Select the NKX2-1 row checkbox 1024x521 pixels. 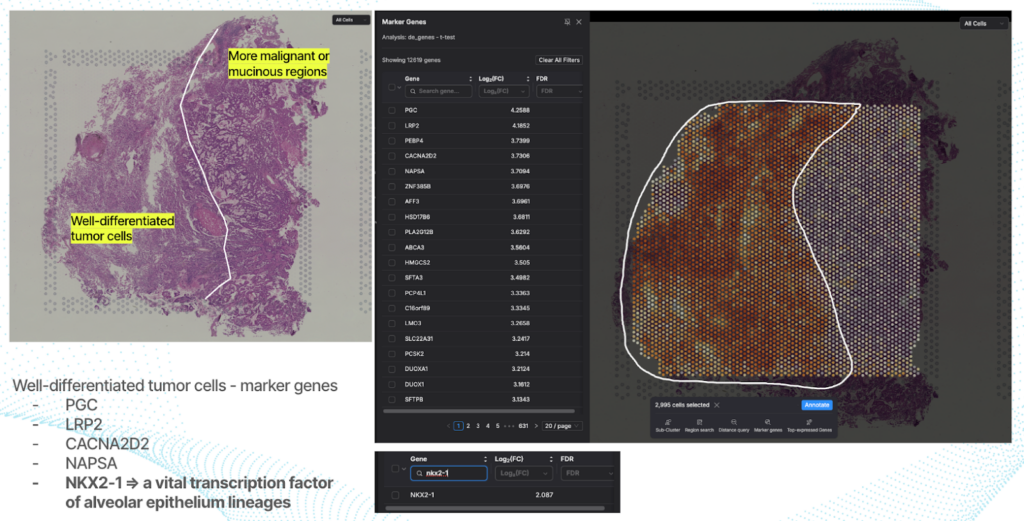click(x=396, y=495)
